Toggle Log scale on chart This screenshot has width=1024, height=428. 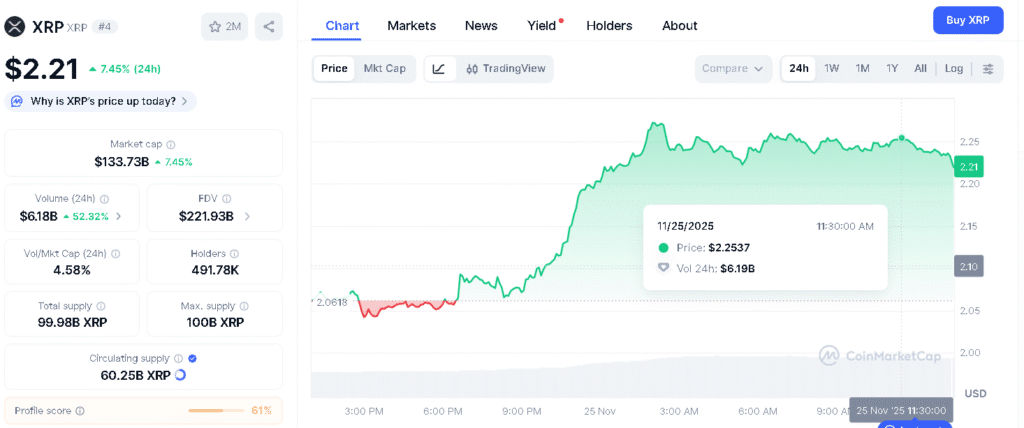pos(953,69)
